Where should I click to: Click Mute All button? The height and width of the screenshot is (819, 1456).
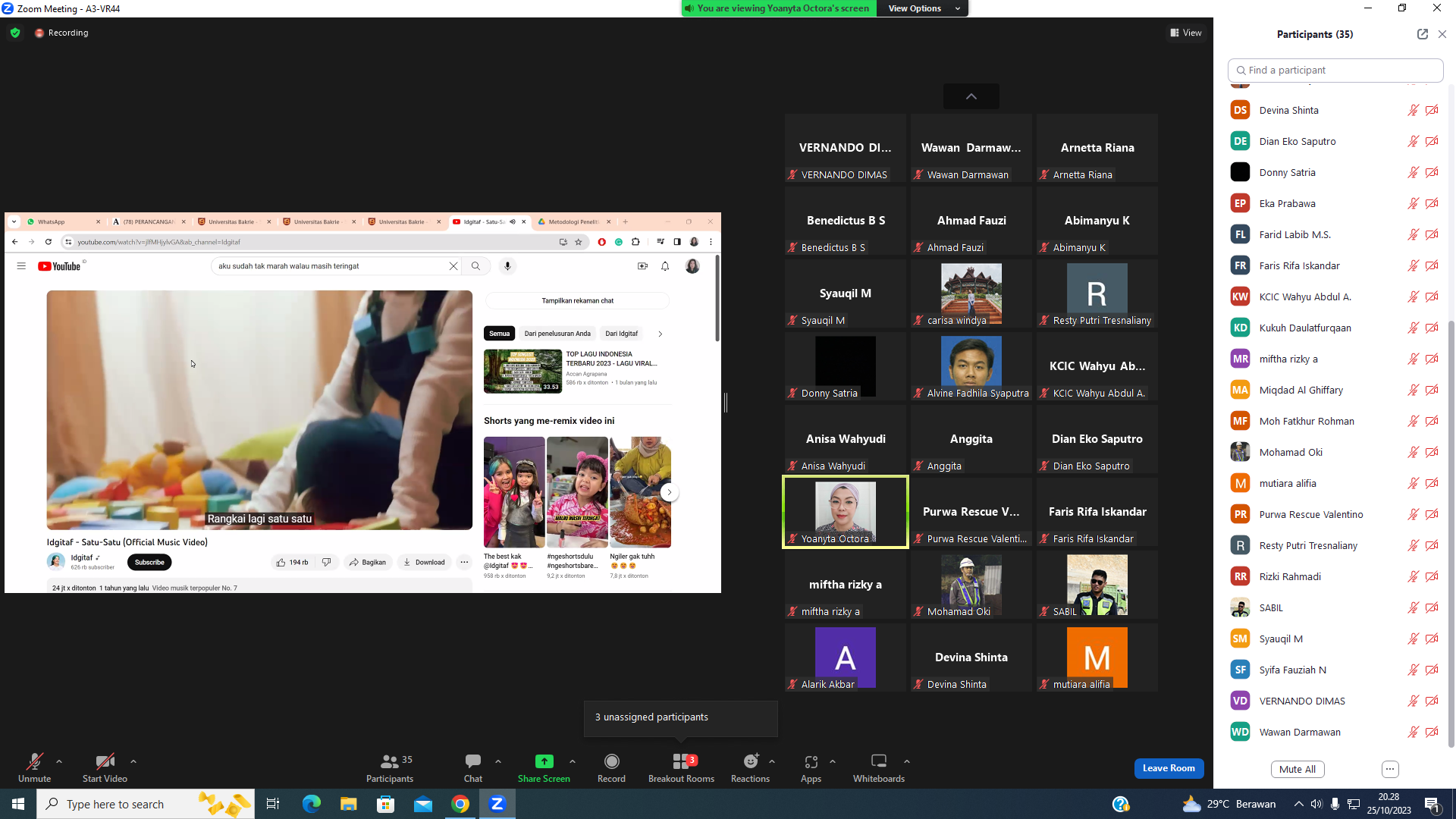[x=1298, y=769]
